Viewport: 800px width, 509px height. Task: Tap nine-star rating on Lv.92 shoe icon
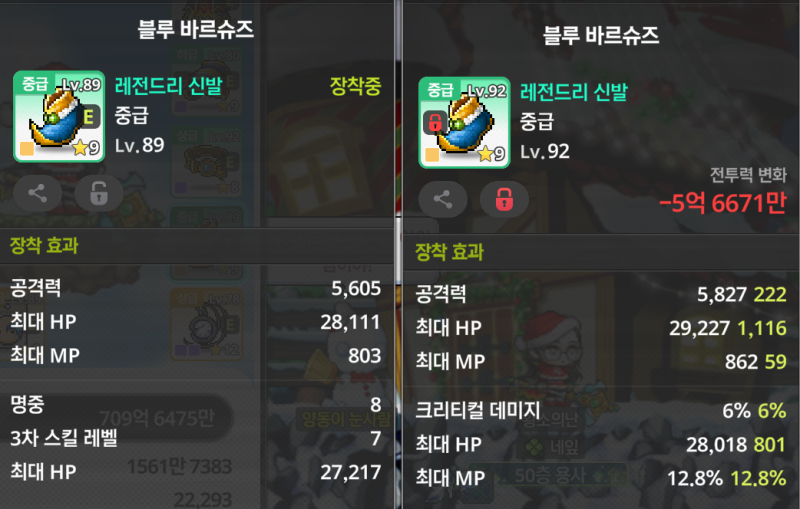pos(491,154)
